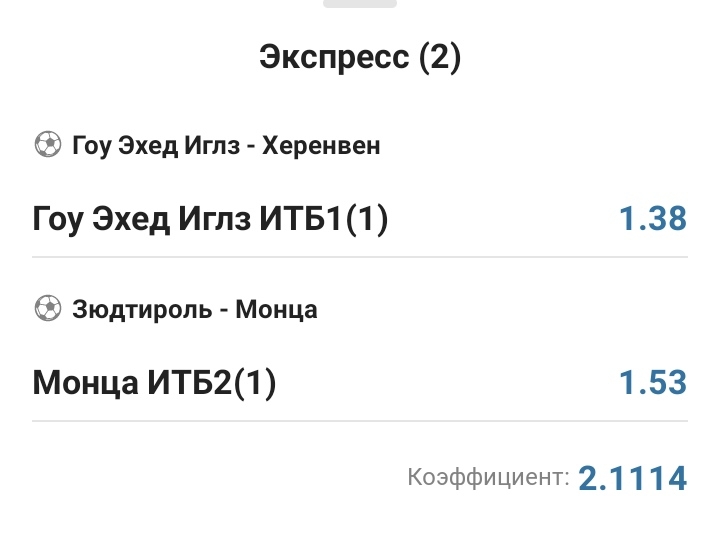Tap the ИТБ1(1) market text
This screenshot has width=720, height=544.
pyautogui.click(x=323, y=218)
